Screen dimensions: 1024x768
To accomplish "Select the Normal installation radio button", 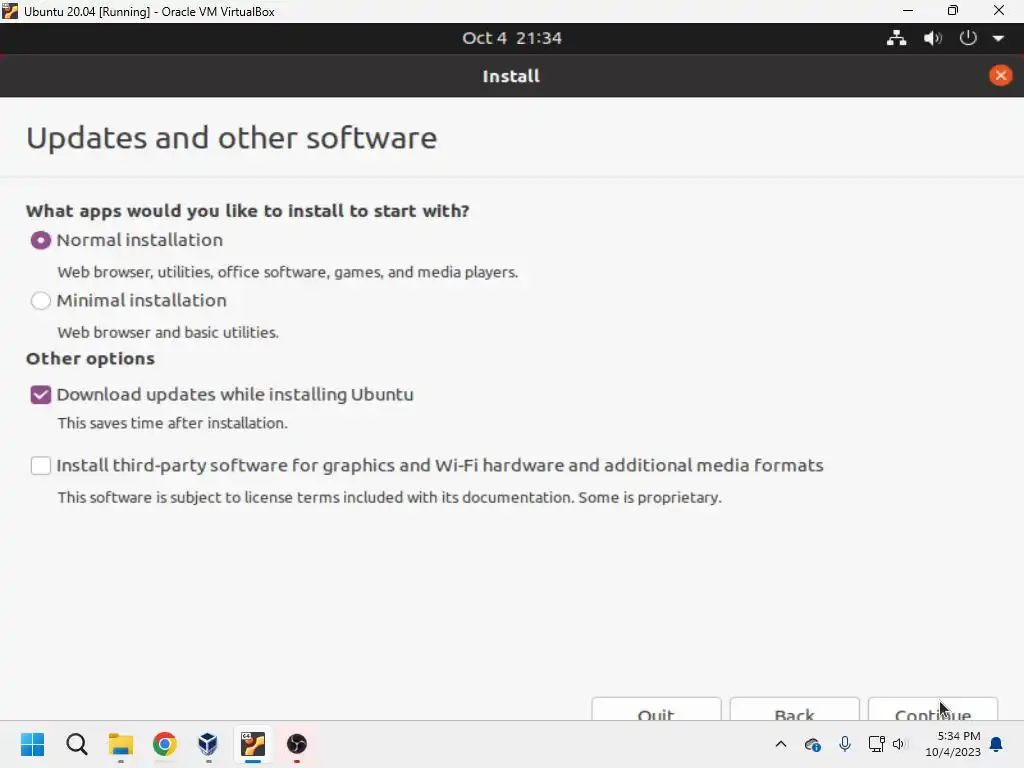I will click(40, 240).
